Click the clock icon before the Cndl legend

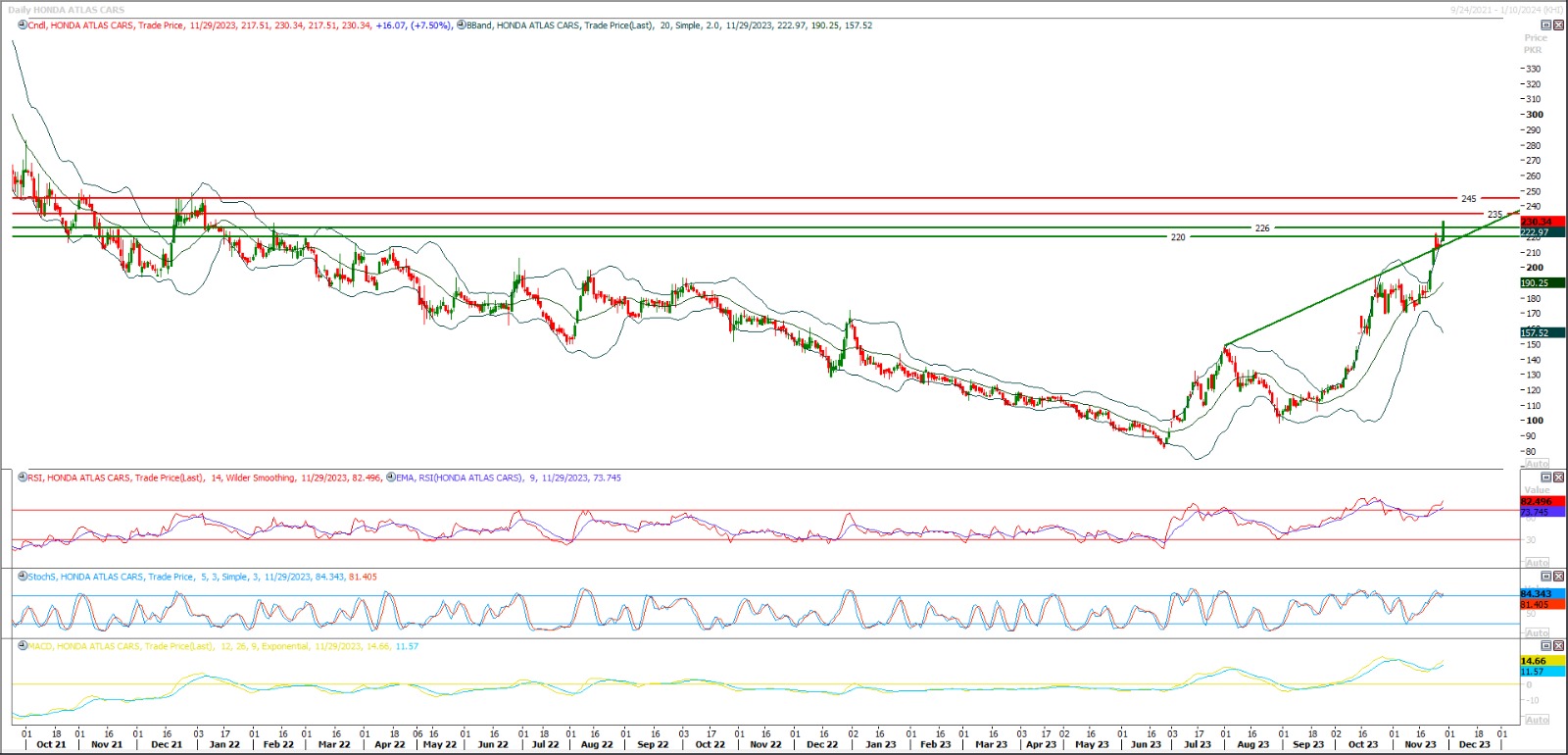click(23, 25)
